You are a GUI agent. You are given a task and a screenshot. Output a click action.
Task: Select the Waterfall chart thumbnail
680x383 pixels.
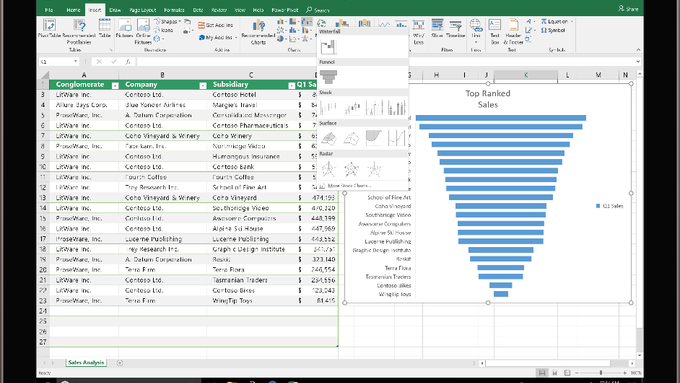[328, 46]
